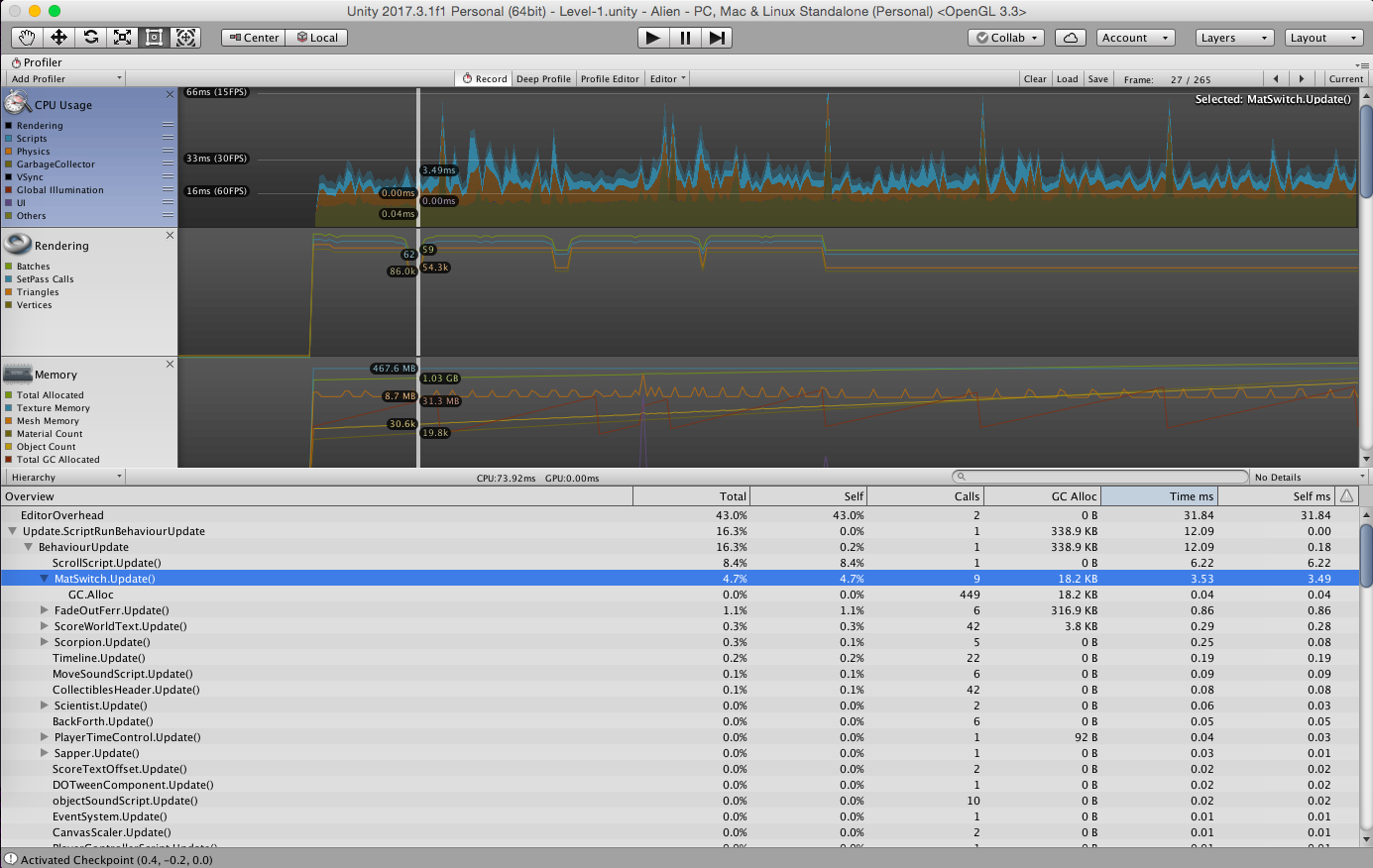
Task: Collapse the BehaviourUpdate row
Action: click(29, 547)
